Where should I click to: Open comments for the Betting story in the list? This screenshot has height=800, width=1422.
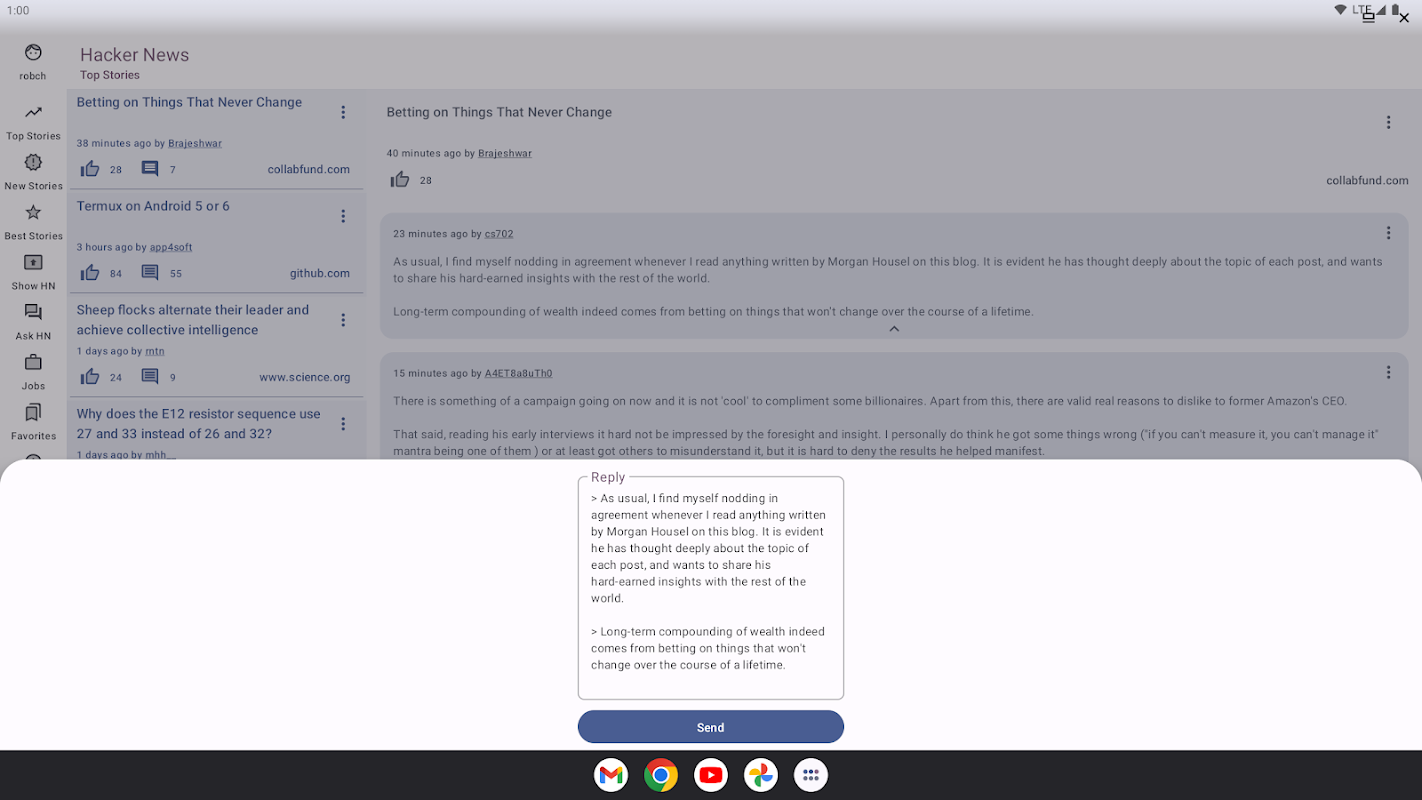150,169
